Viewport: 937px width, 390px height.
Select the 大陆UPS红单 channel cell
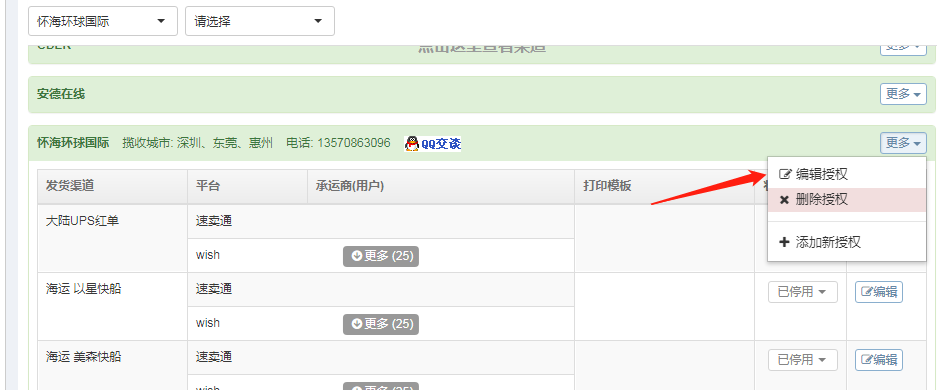112,238
